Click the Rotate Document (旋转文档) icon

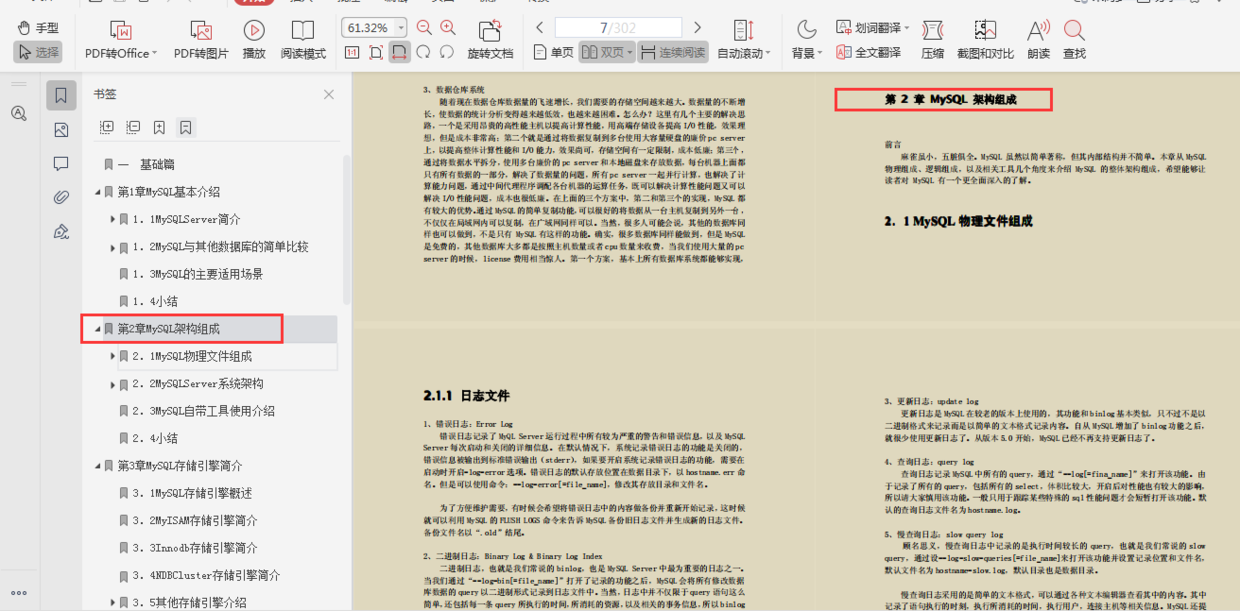tap(490, 39)
